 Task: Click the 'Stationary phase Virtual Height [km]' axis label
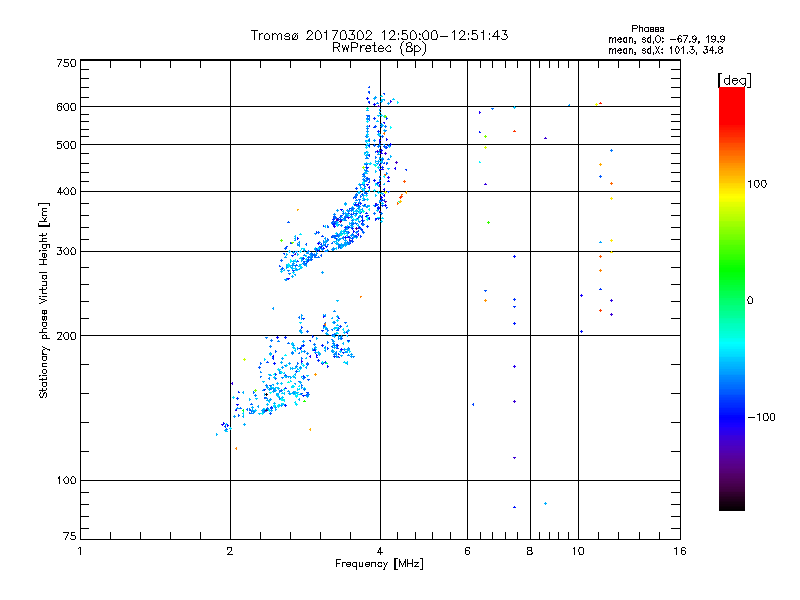(x=43, y=300)
